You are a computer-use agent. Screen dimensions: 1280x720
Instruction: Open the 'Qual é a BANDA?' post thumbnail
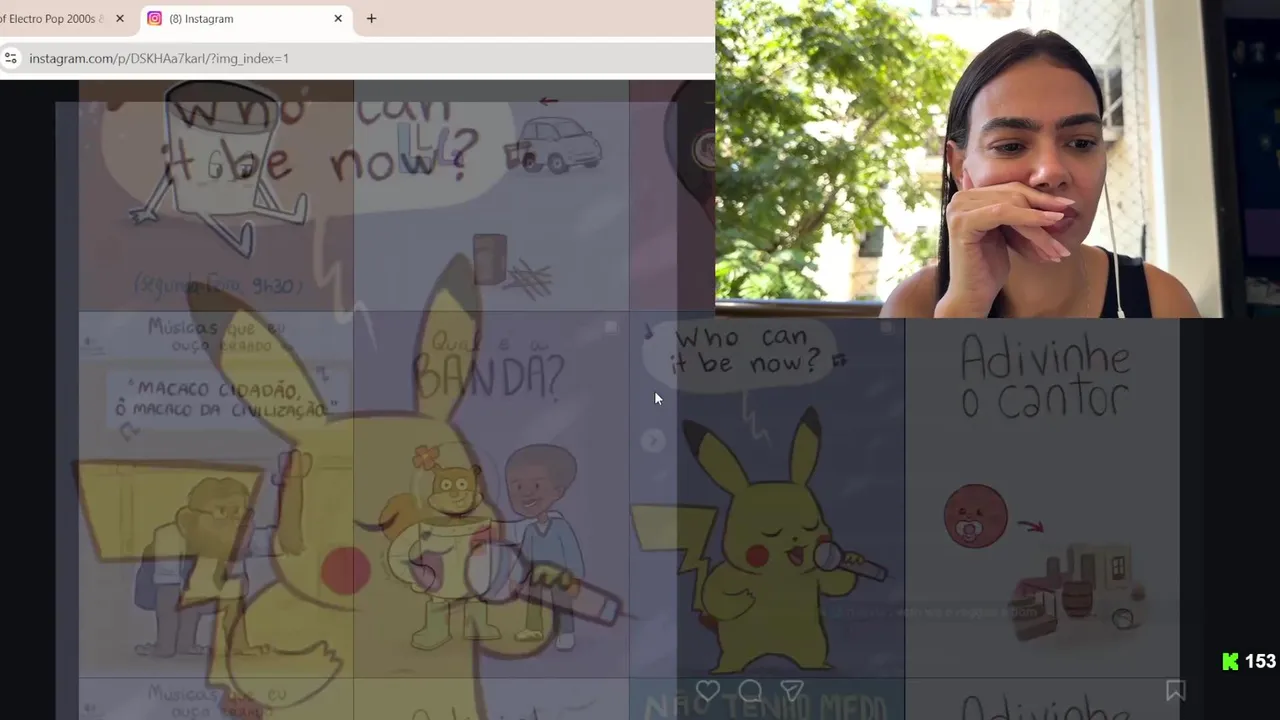click(491, 495)
